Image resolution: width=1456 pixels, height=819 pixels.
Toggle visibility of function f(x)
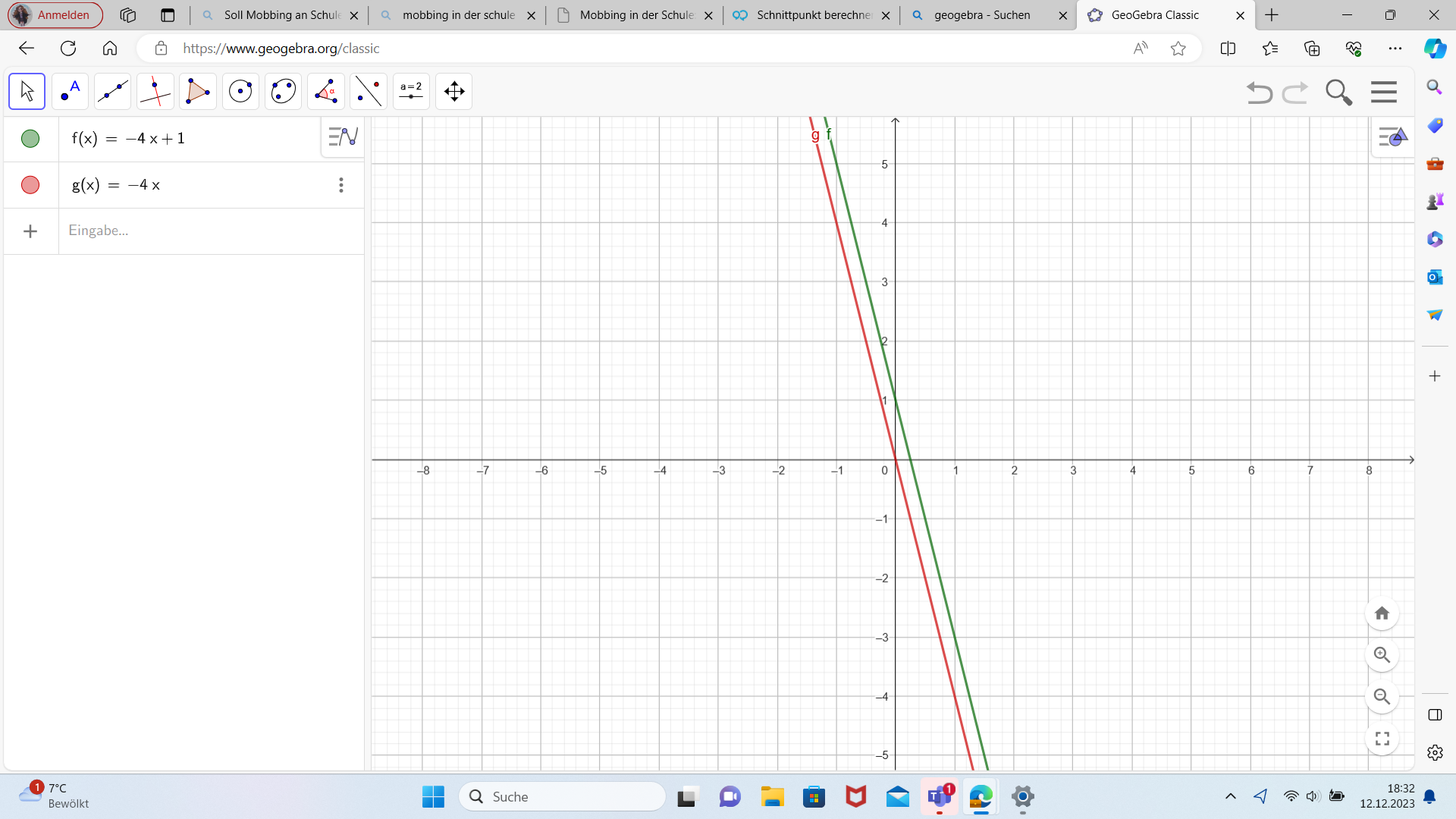[x=30, y=139]
